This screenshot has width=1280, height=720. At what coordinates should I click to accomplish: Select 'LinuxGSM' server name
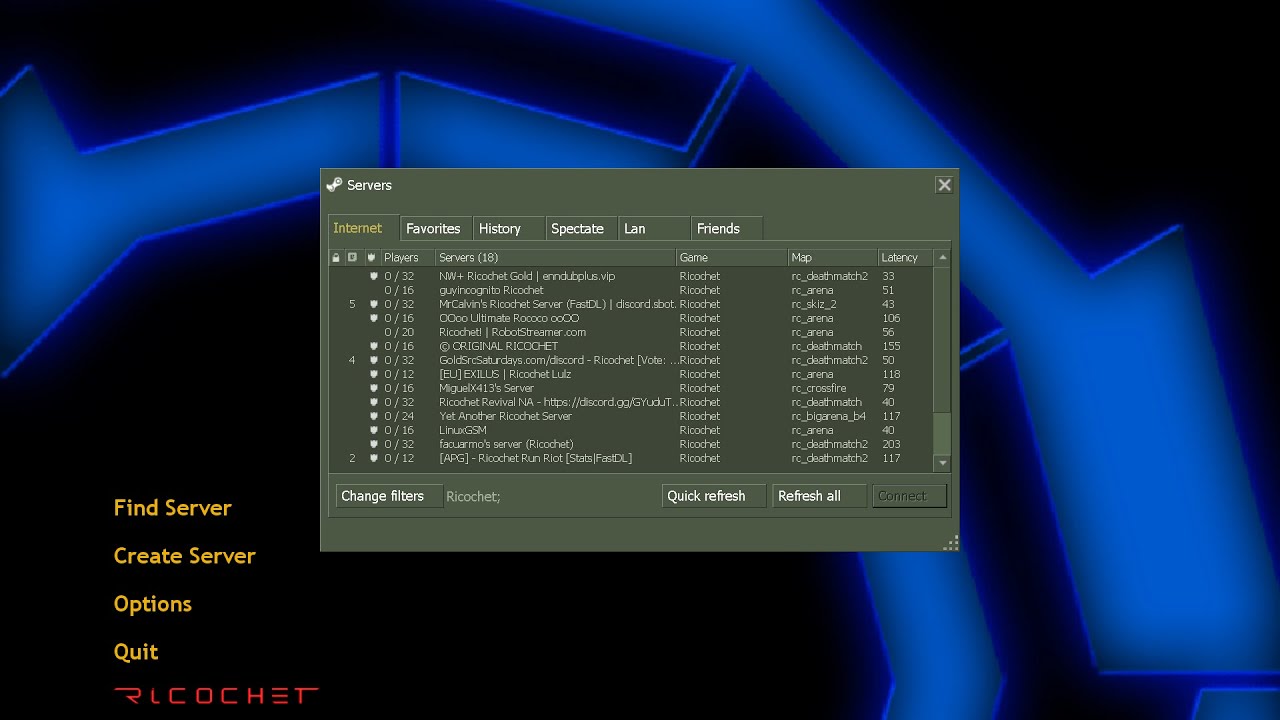tap(463, 430)
